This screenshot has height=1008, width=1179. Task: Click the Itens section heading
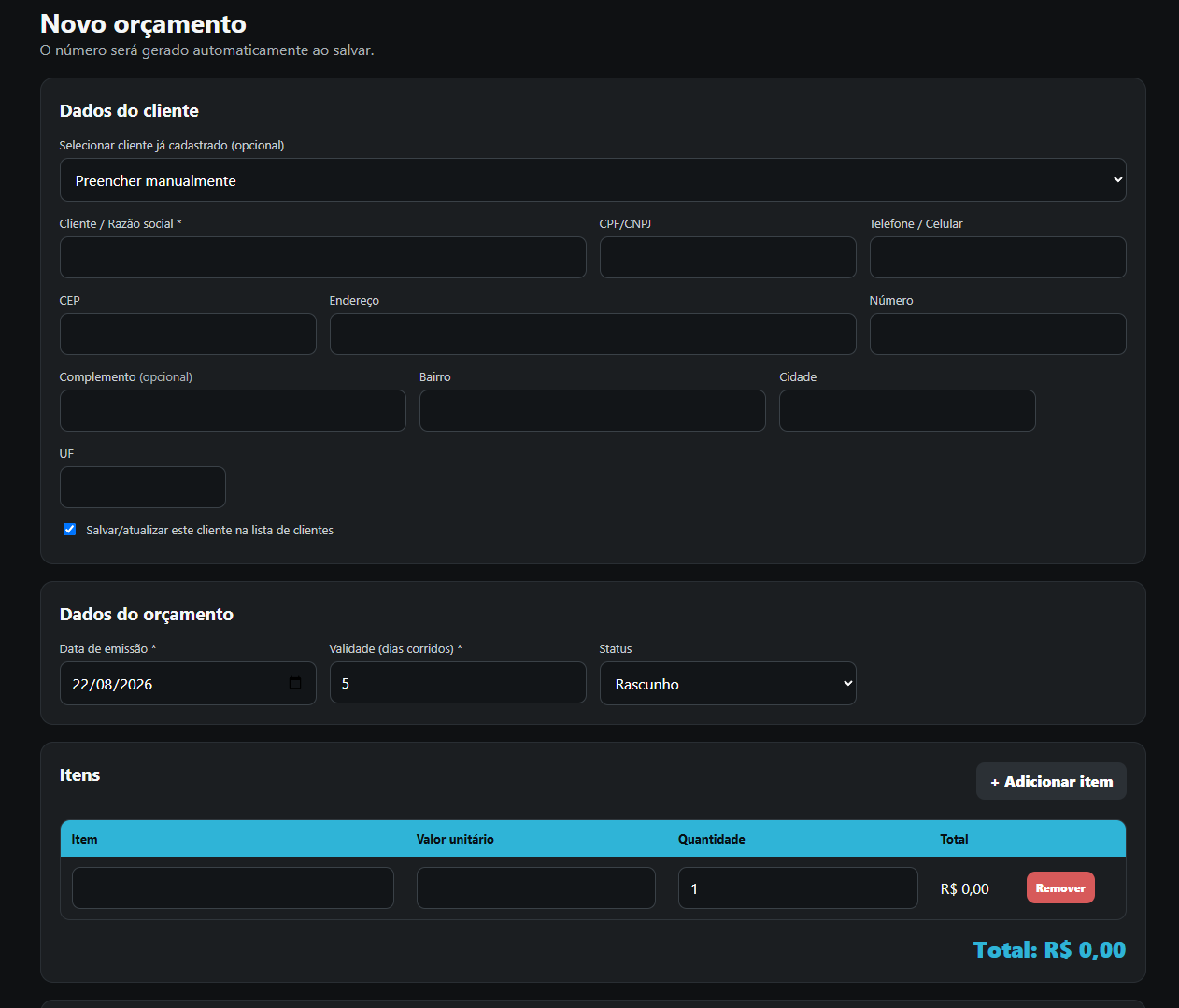tap(79, 774)
